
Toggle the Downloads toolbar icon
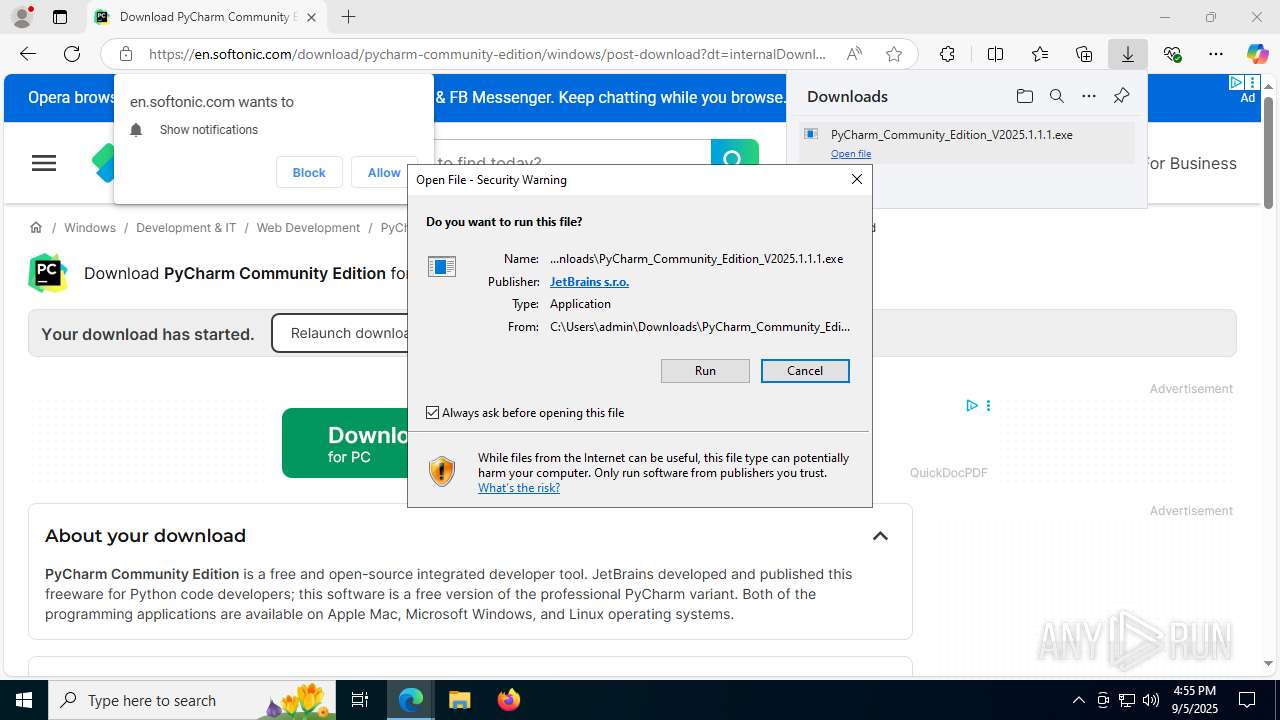pyautogui.click(x=1128, y=54)
